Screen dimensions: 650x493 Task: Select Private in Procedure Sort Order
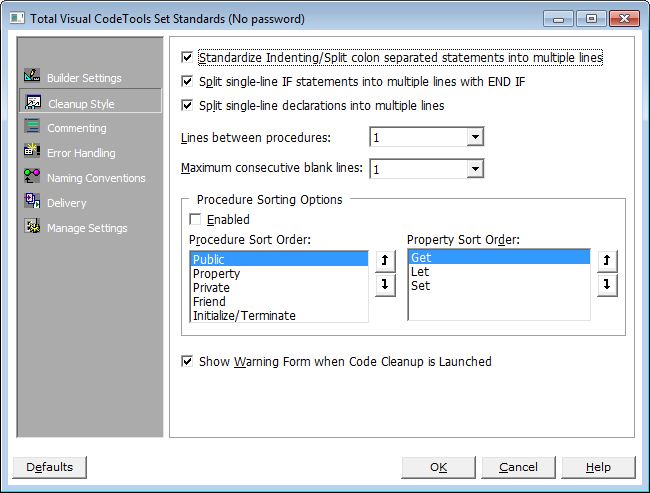[x=210, y=287]
